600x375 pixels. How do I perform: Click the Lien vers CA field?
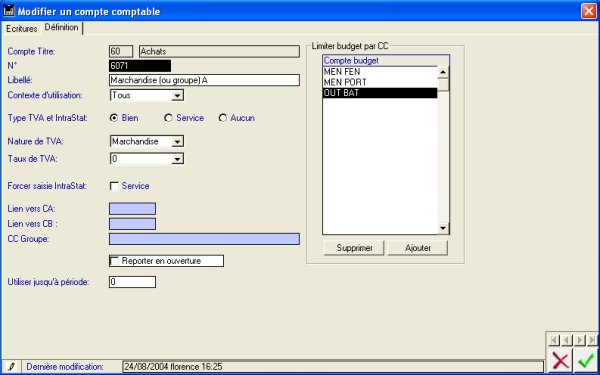pyautogui.click(x=132, y=209)
